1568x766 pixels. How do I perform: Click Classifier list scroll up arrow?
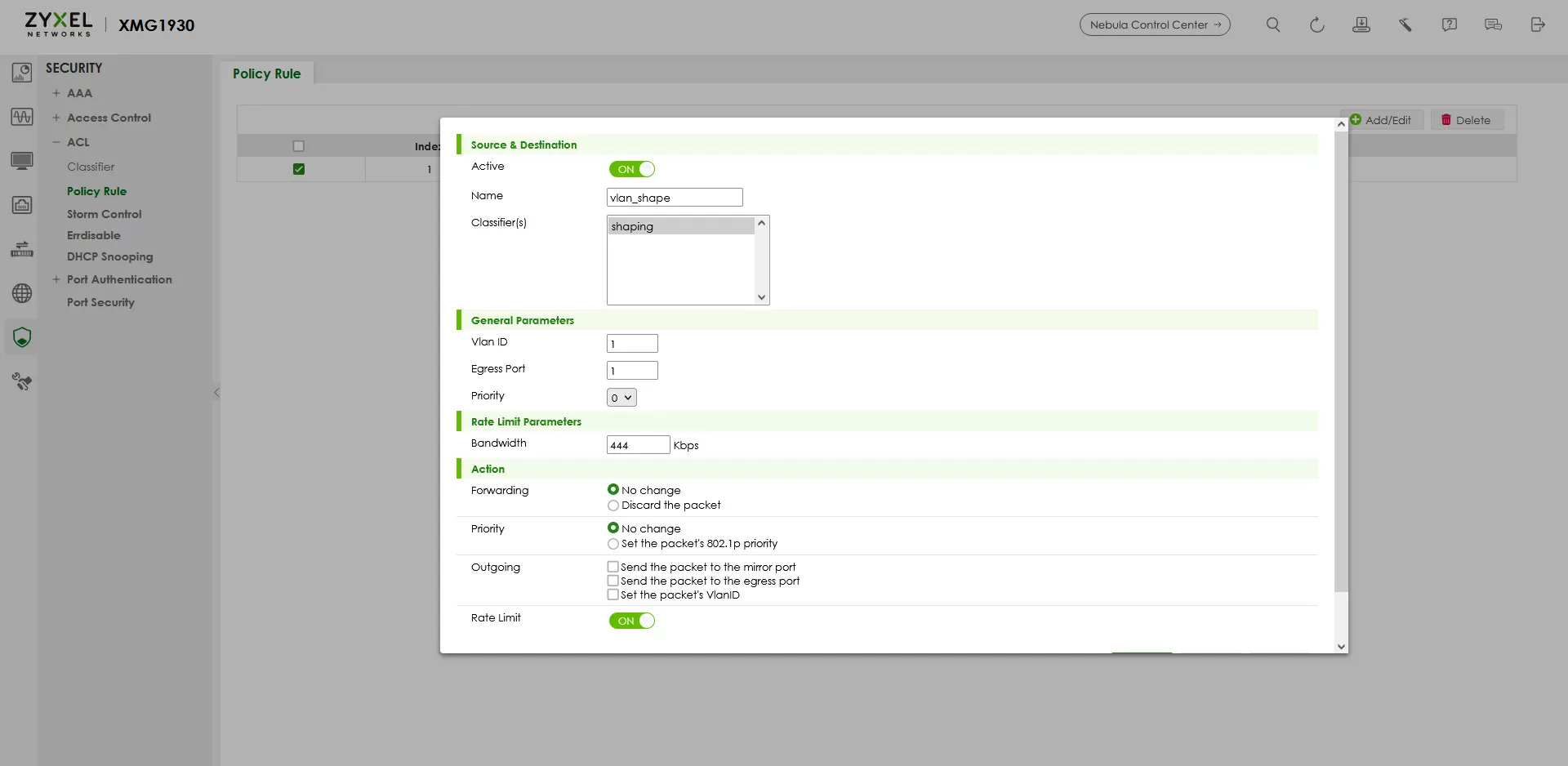coord(761,223)
